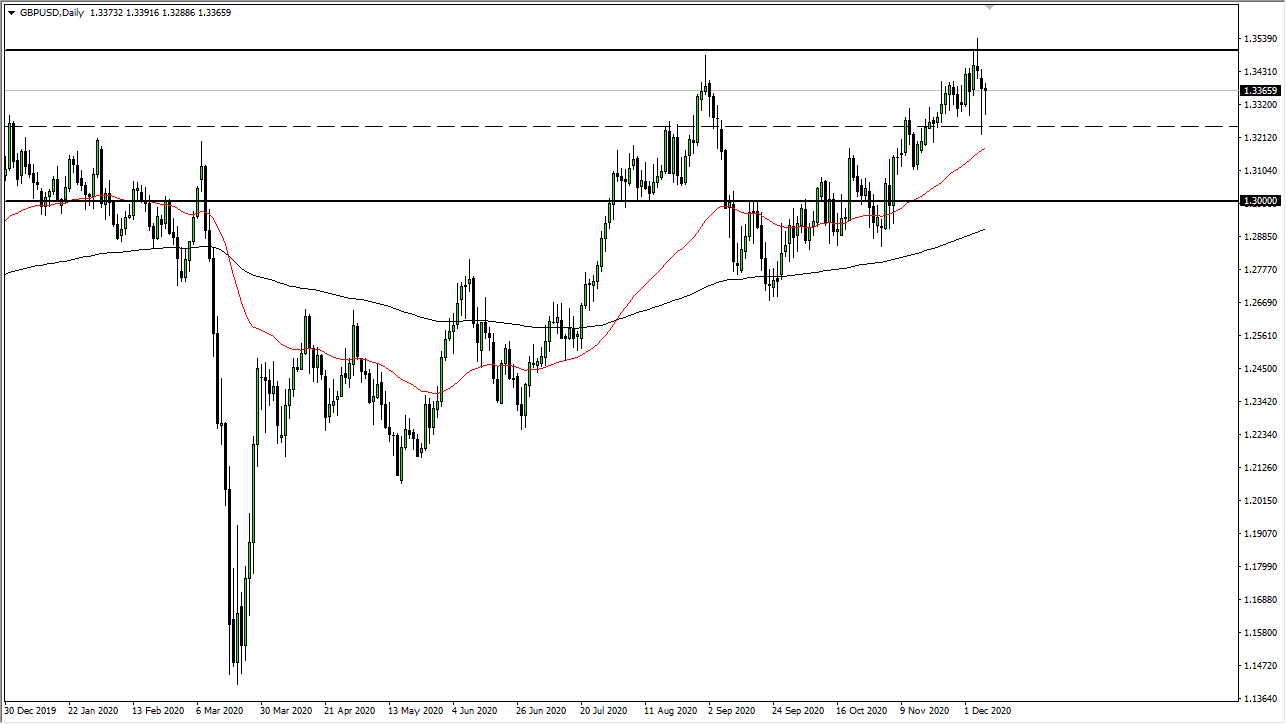The image size is (1286, 724).
Task: Click the 6 Mar 2020 date label
Action: coord(219,712)
